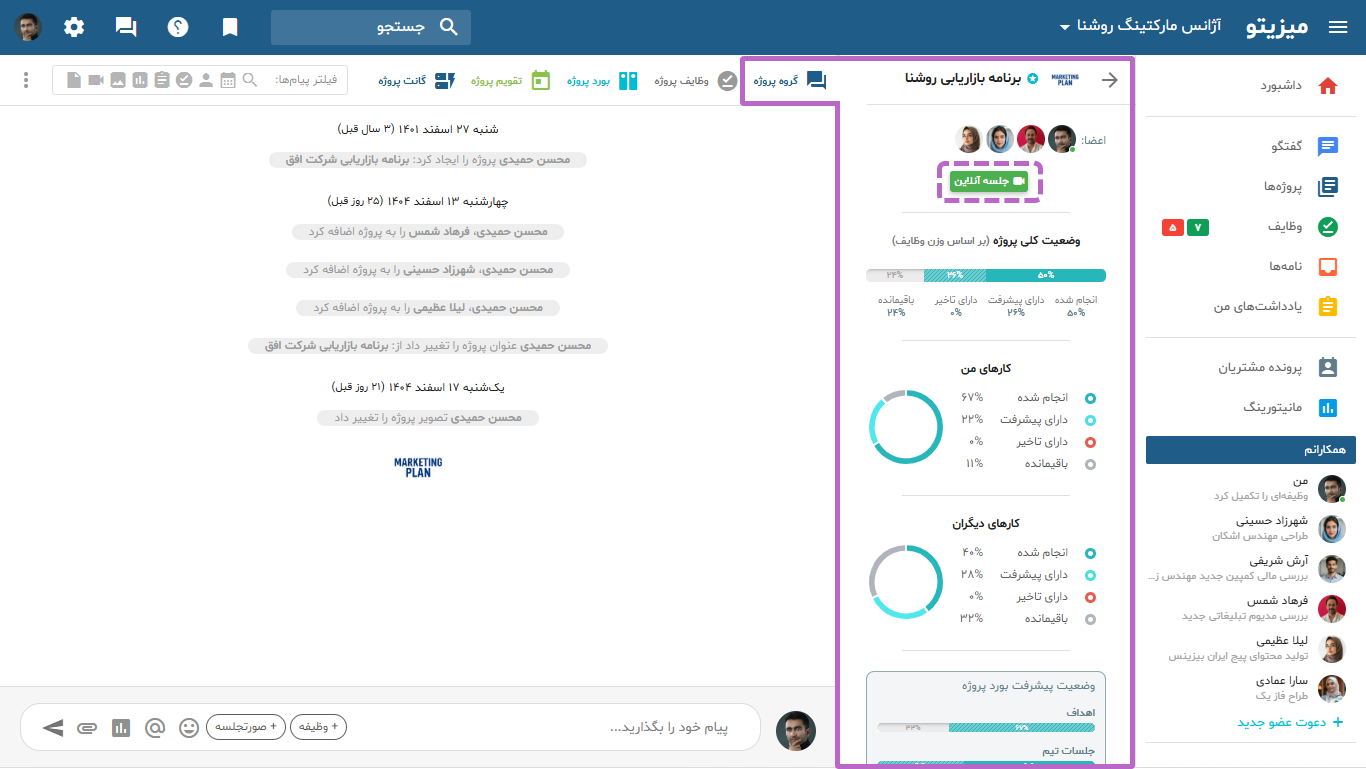Filter messages by calendar date icon

click(x=228, y=80)
